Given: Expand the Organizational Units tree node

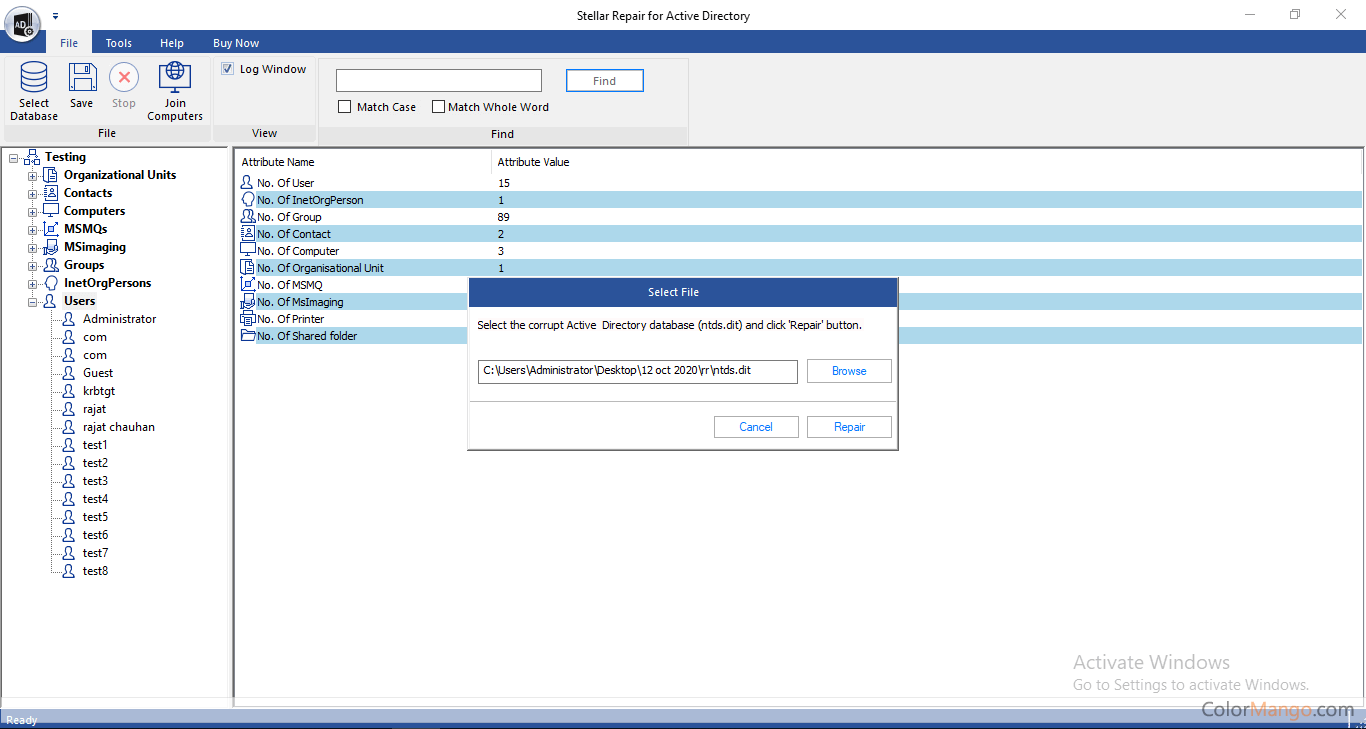Looking at the screenshot, I should (x=32, y=176).
